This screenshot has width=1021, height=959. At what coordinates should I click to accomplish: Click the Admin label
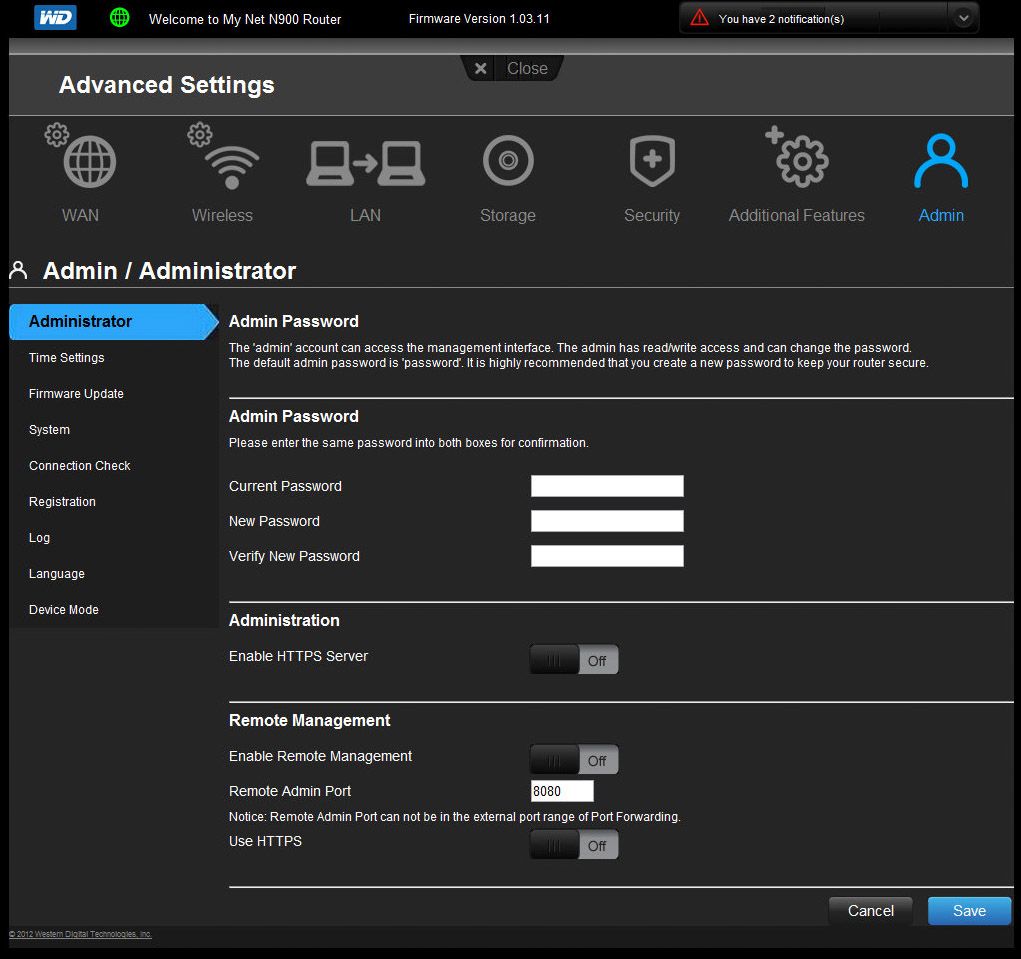tap(941, 215)
